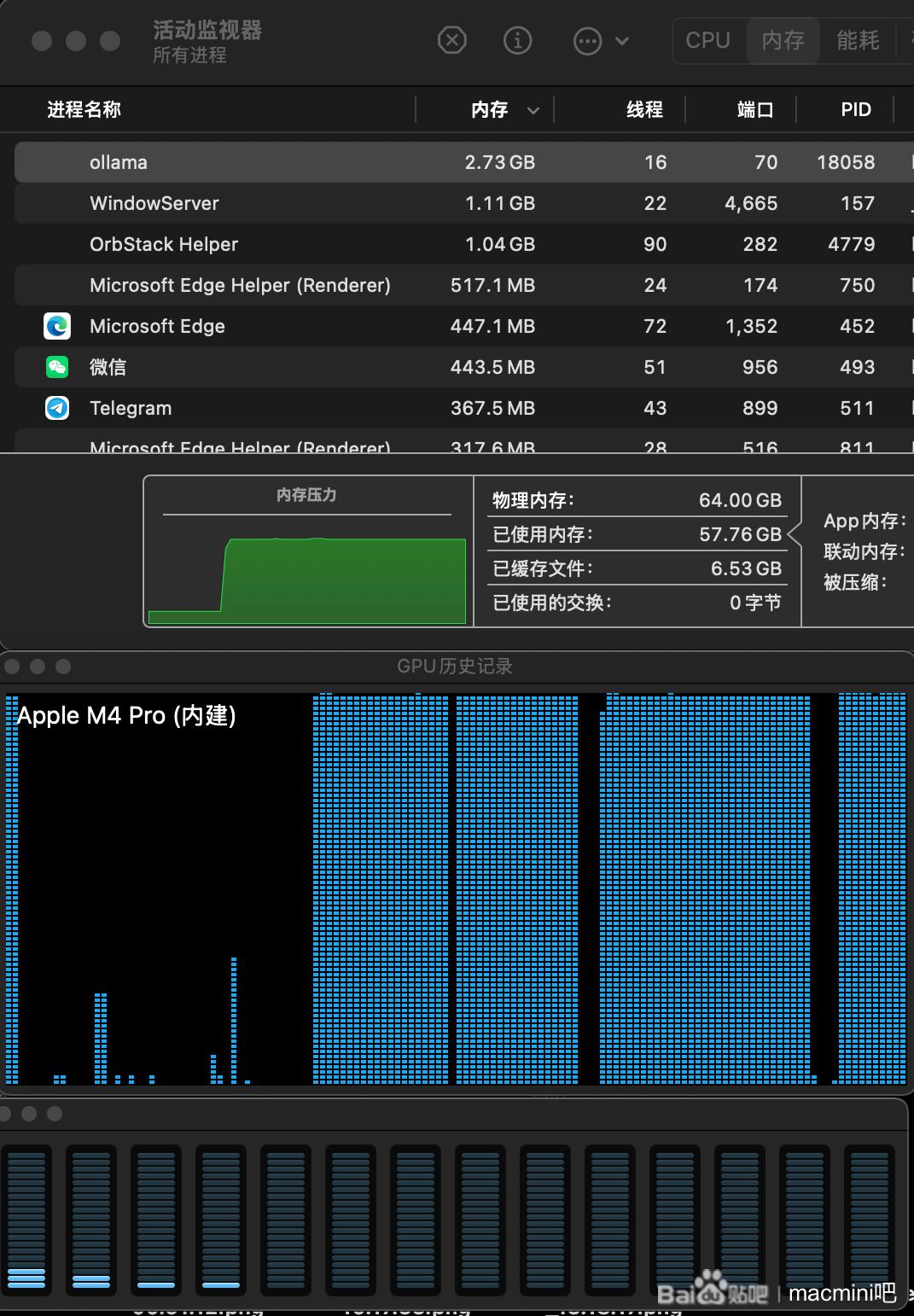Screen dimensions: 914x1316
Task: Sort by the 端口 column header
Action: (x=755, y=109)
